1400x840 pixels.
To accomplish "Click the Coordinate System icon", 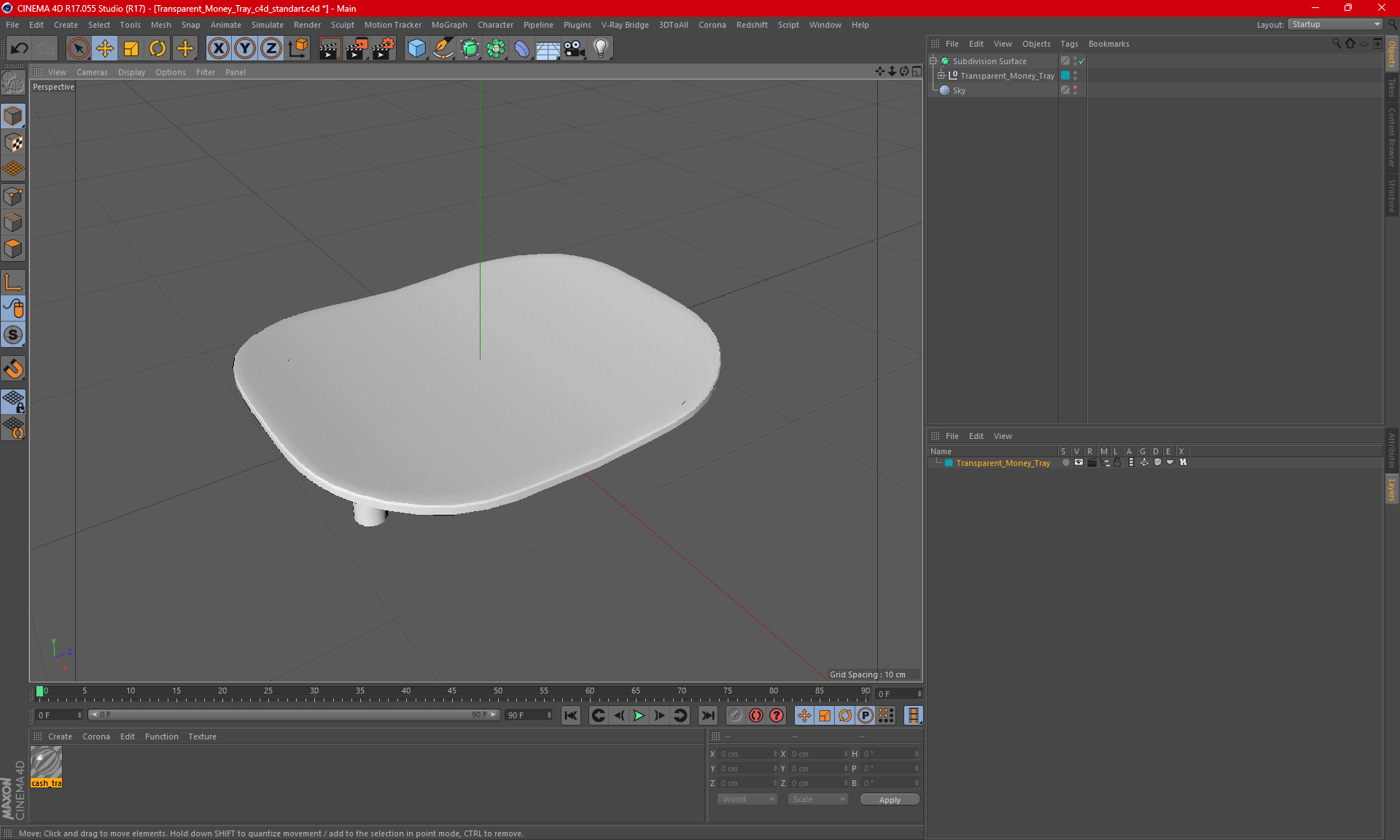I will [298, 48].
